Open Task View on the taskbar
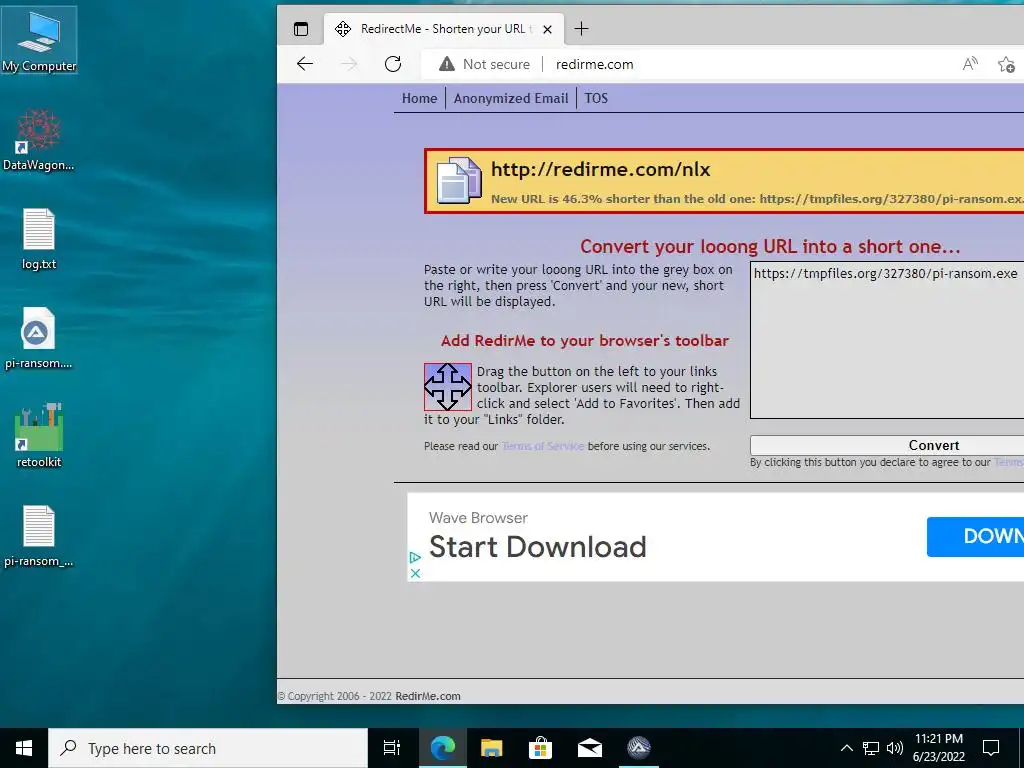Screen dimensions: 1024x768 [x=392, y=748]
